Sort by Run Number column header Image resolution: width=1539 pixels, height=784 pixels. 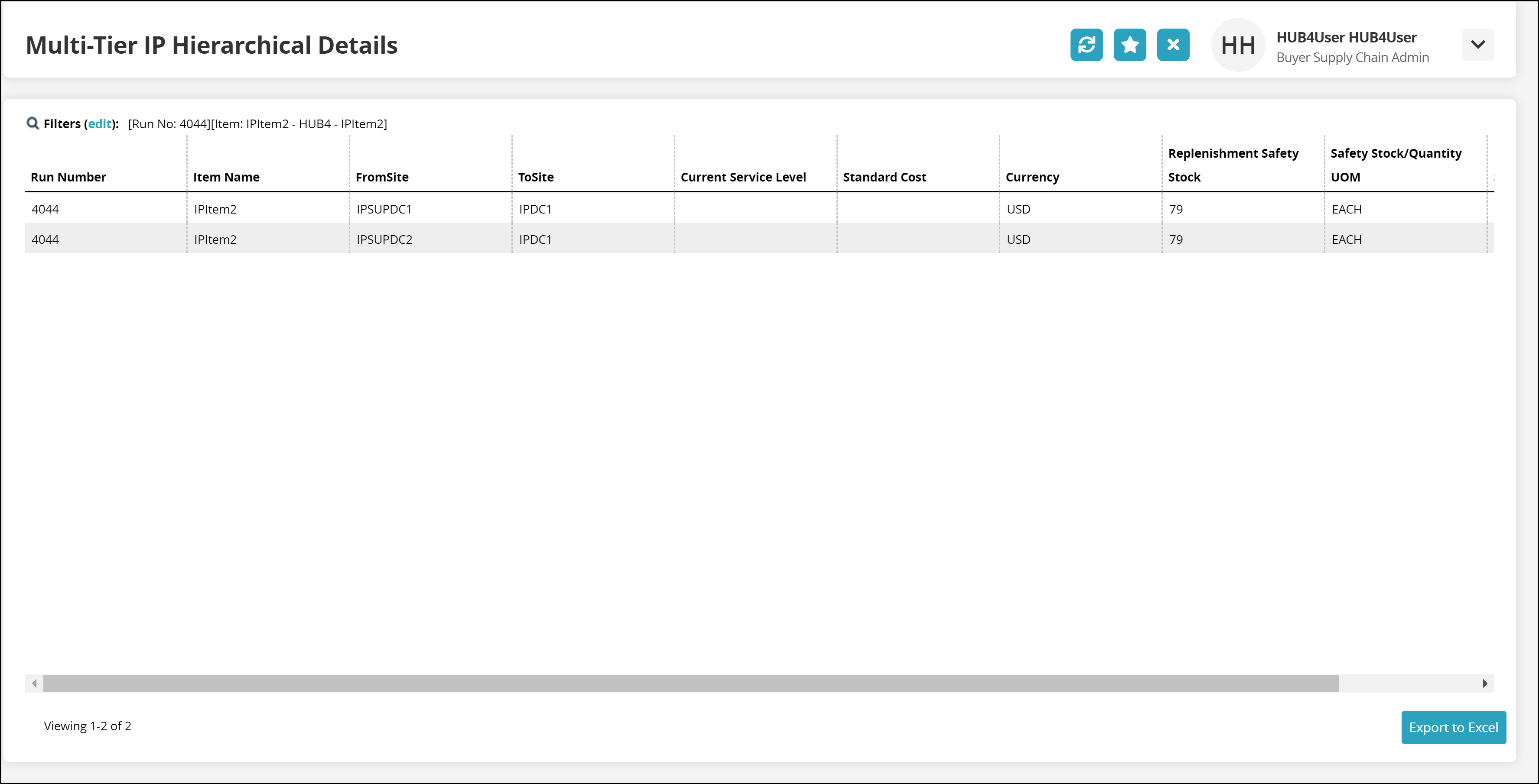pos(68,177)
